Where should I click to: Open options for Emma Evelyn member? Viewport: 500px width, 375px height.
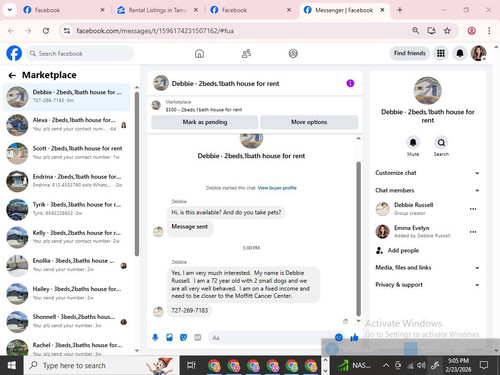point(473,232)
